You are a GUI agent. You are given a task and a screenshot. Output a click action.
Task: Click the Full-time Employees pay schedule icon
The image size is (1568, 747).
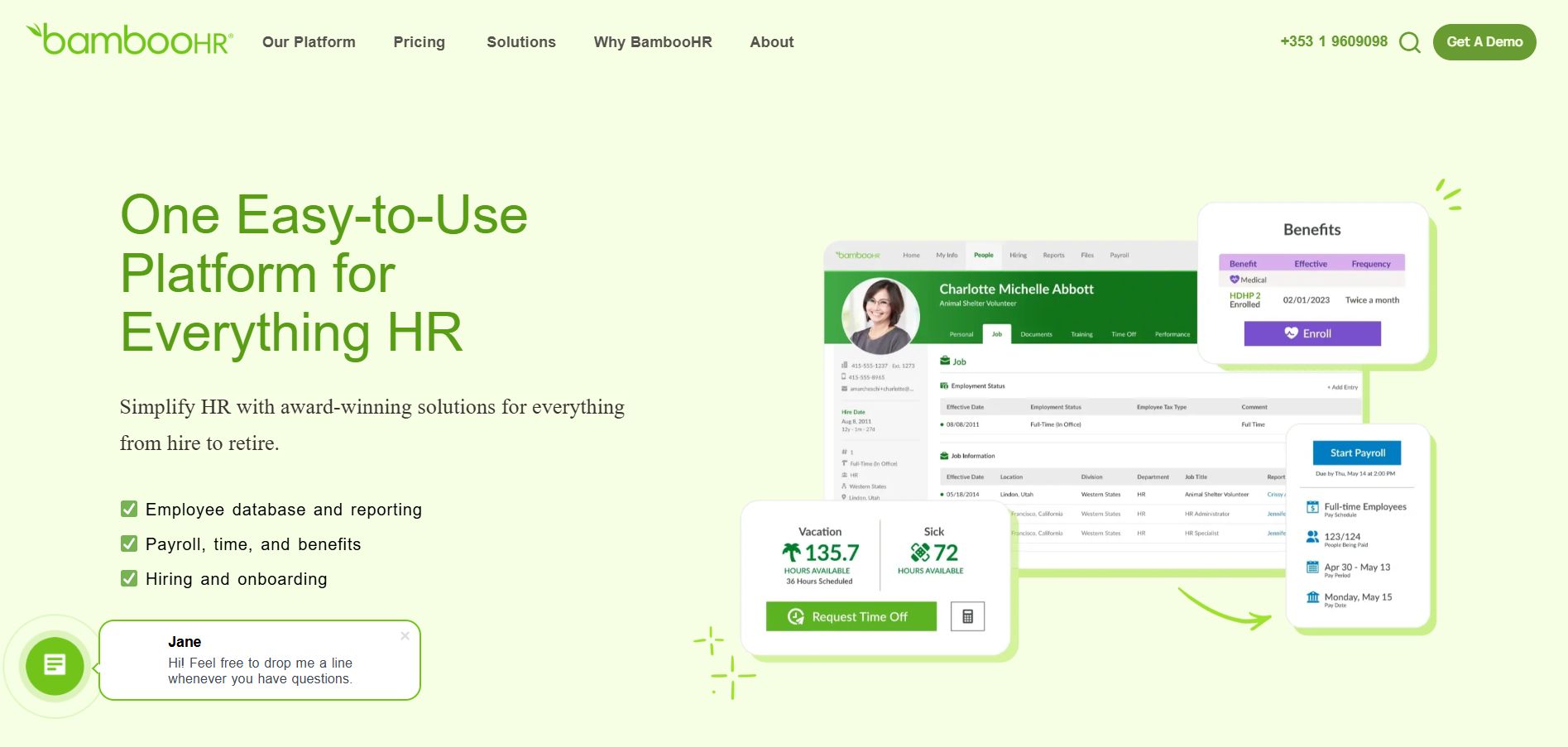(x=1312, y=507)
